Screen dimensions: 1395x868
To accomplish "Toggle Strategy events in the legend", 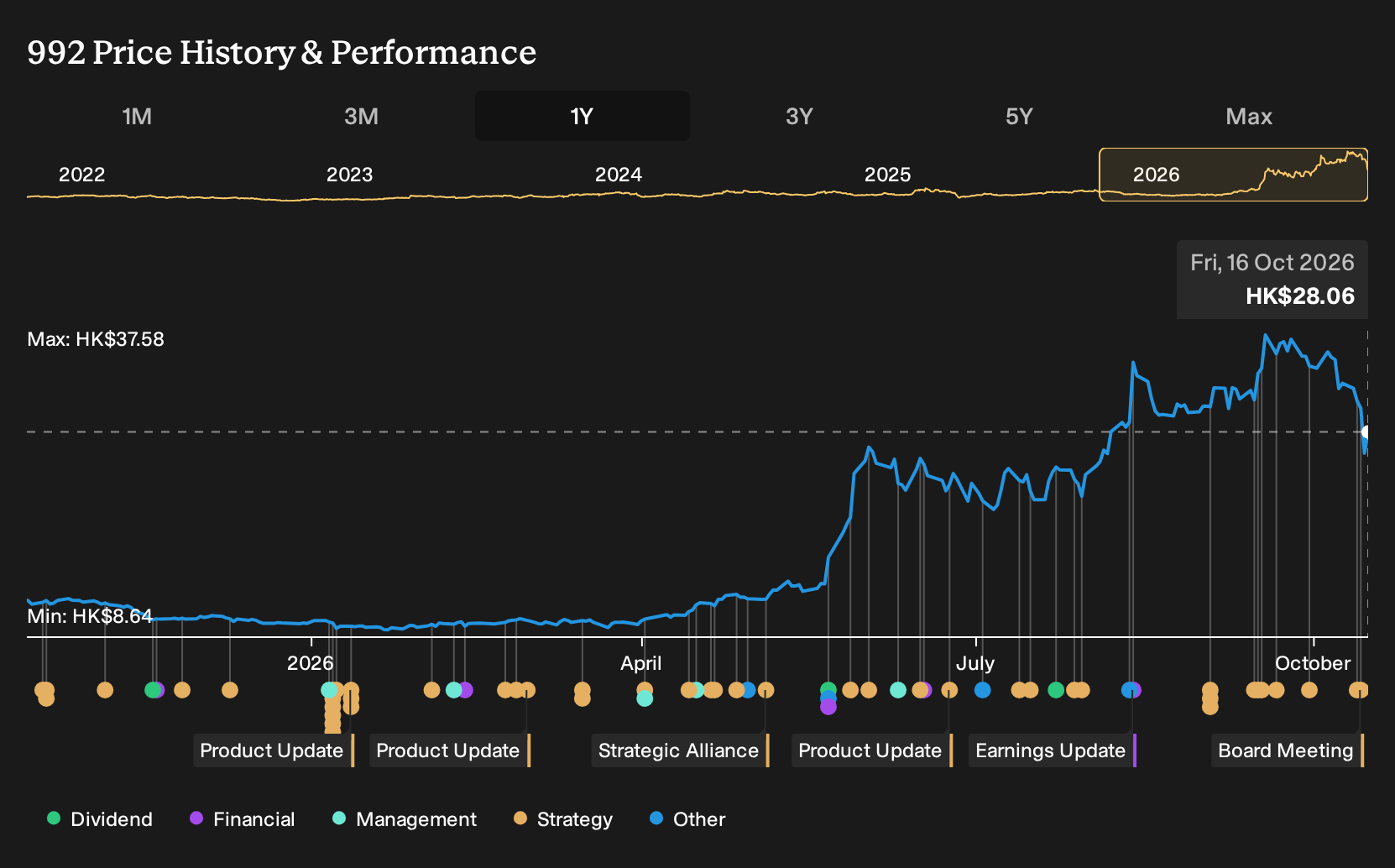I will click(563, 819).
